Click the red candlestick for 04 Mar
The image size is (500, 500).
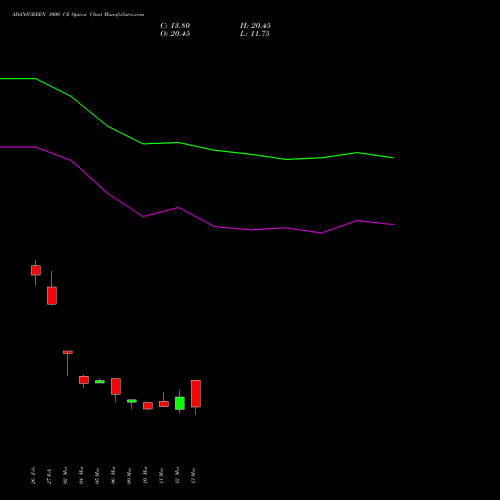84,380
